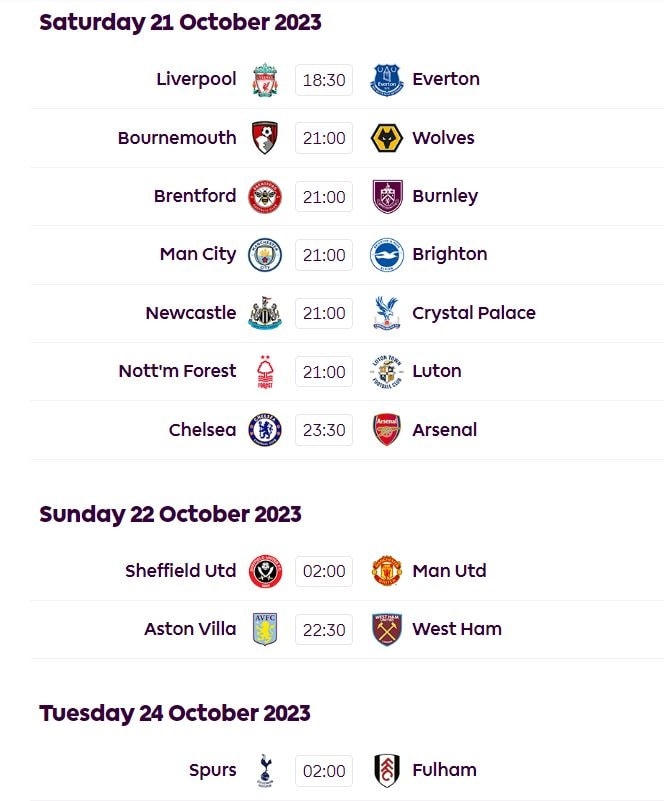The width and height of the screenshot is (664, 801).
Task: Click the Everton club crest
Action: click(386, 80)
